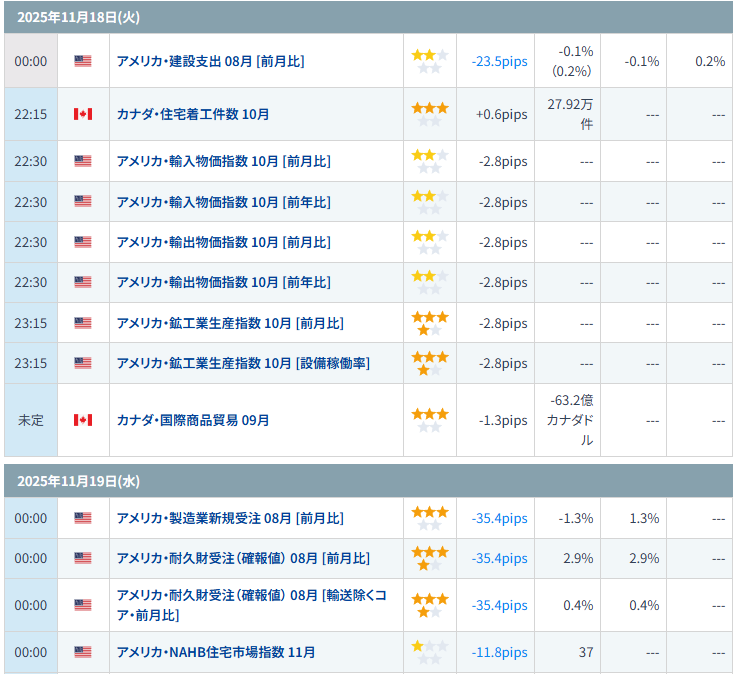Open アメリカ・輸入物価指数 10月 [前年比] details
This screenshot has width=736, height=674.
(223, 202)
